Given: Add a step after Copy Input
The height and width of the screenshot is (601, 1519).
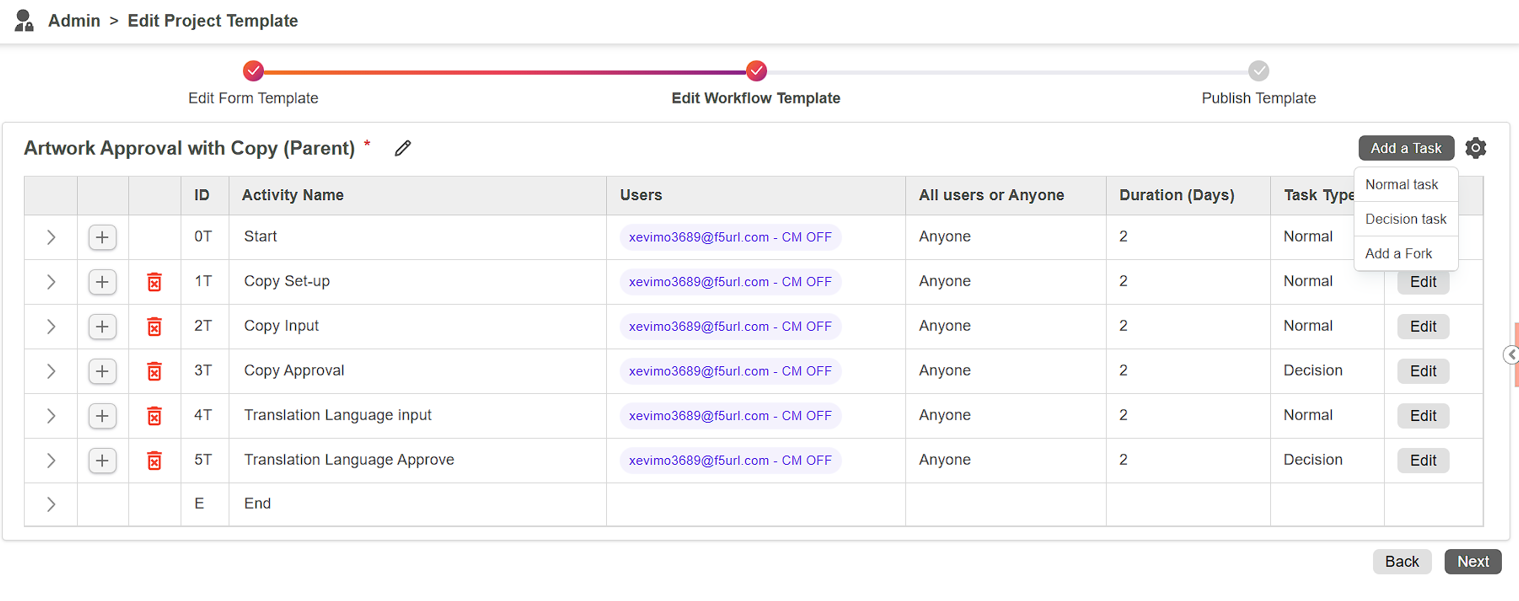Looking at the screenshot, I should click(x=102, y=326).
